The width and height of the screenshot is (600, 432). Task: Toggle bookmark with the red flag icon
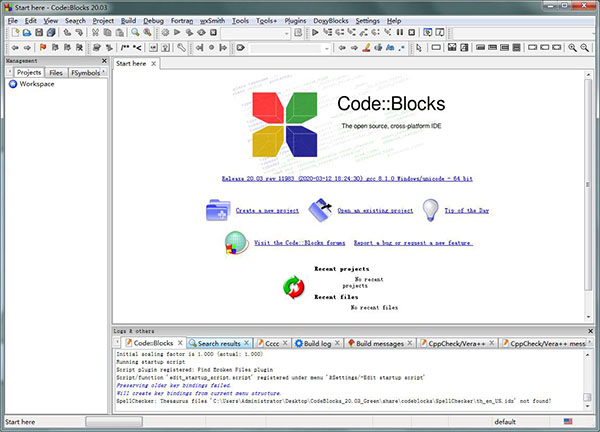tap(43, 47)
